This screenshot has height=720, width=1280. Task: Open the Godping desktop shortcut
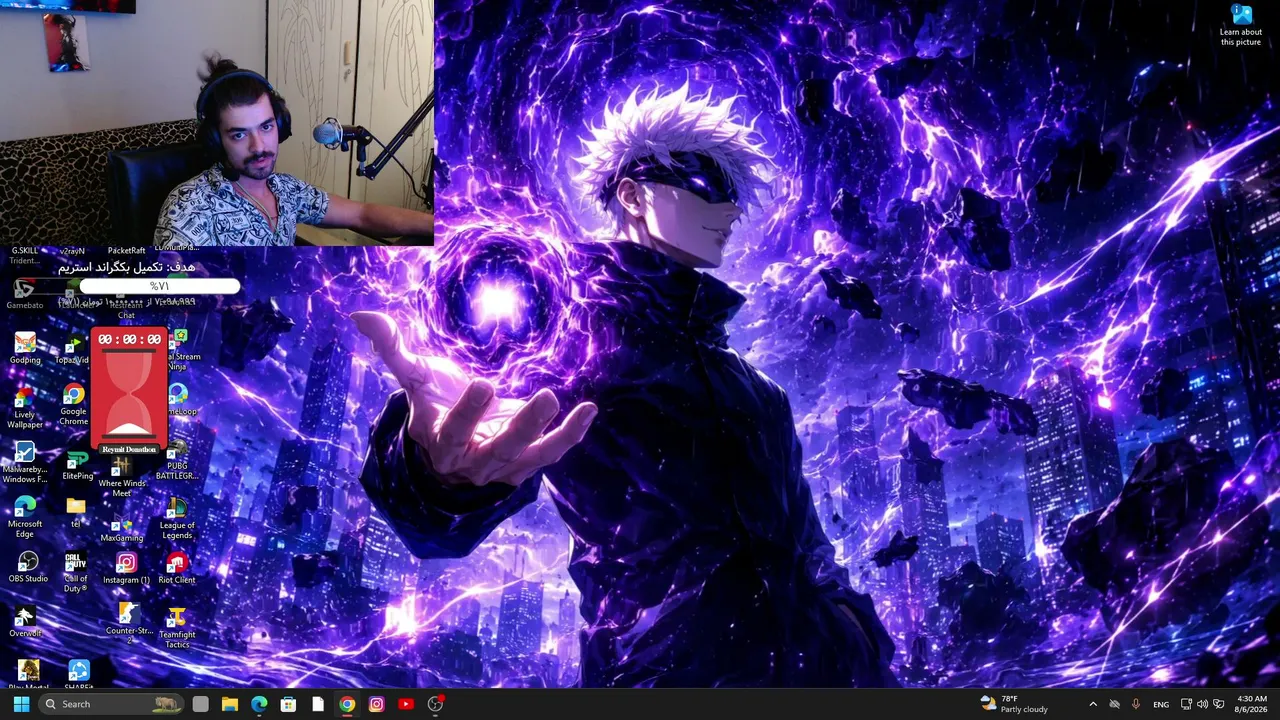(x=25, y=348)
